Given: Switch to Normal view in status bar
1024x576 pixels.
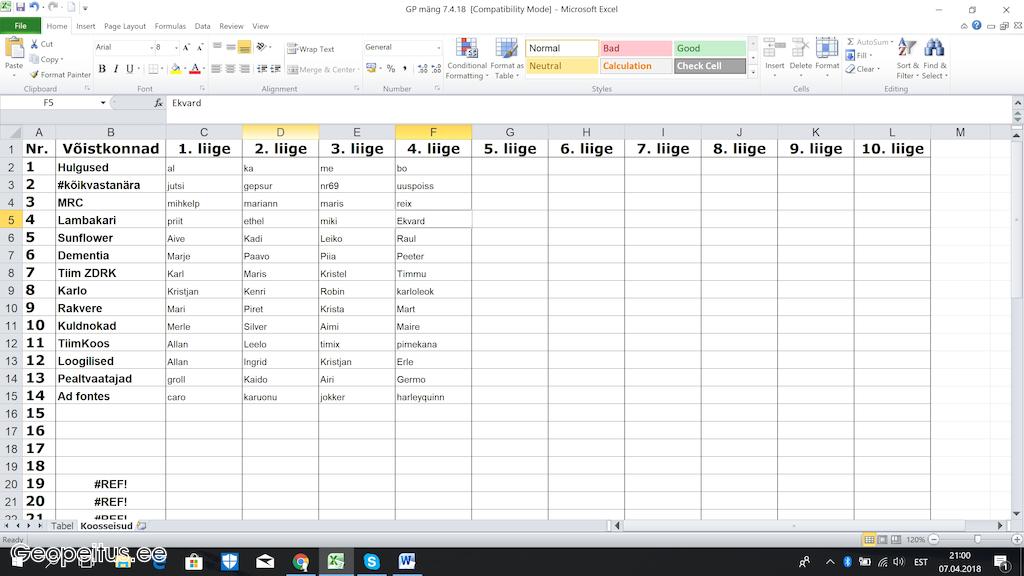Looking at the screenshot, I should (869, 540).
